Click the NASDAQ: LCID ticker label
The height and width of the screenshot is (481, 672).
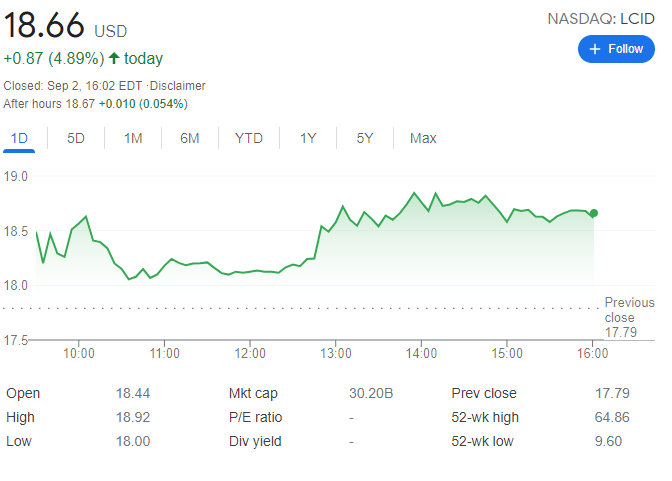pos(601,19)
